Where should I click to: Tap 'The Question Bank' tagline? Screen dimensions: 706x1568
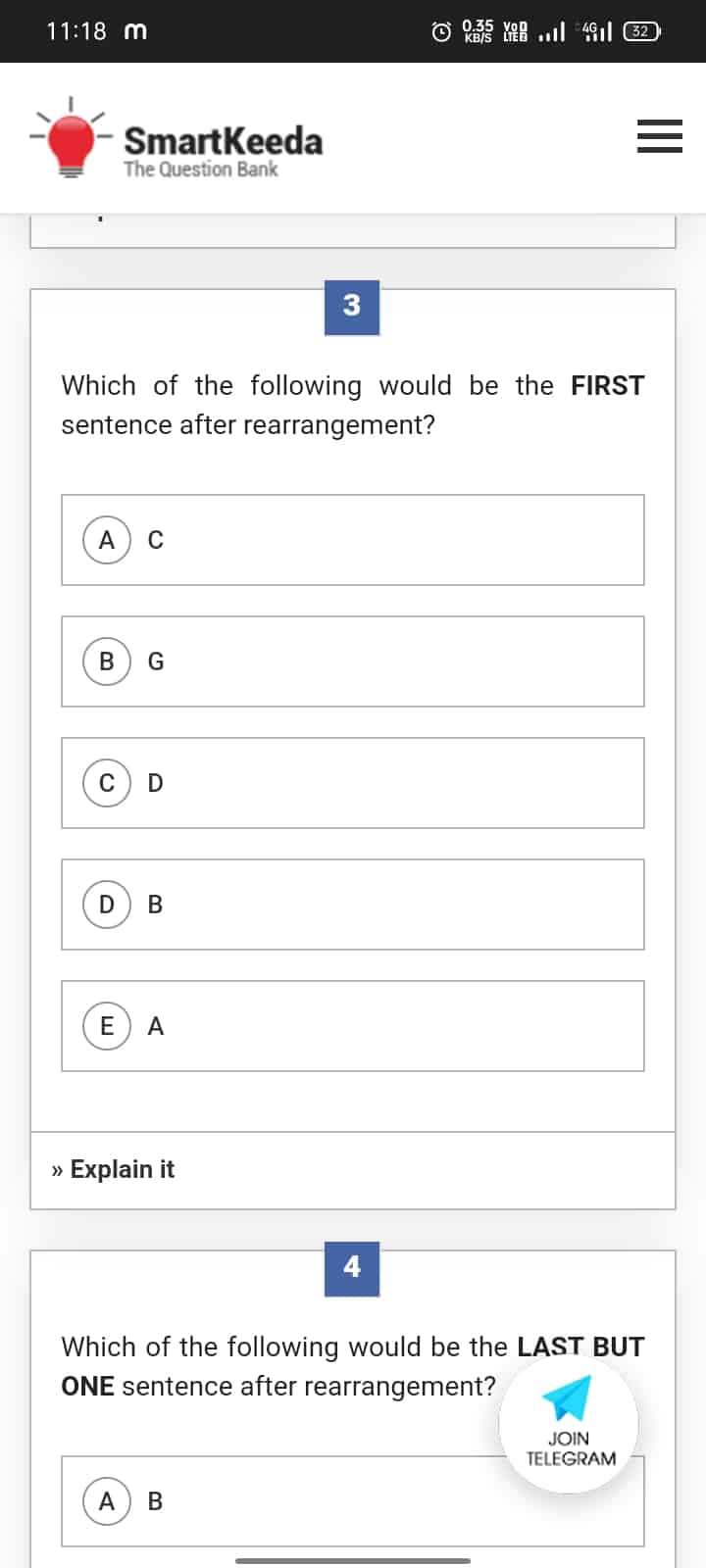coord(200,170)
